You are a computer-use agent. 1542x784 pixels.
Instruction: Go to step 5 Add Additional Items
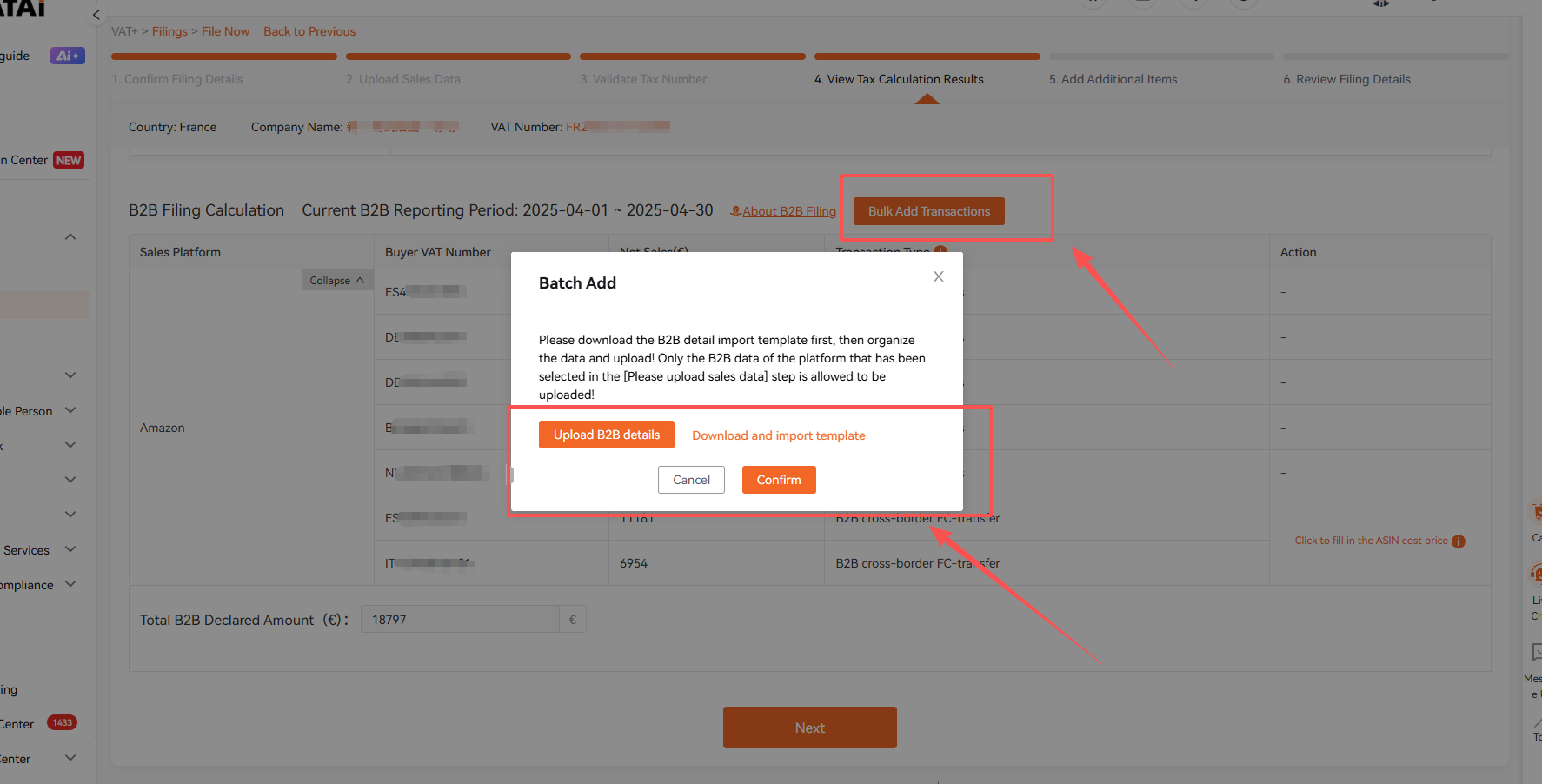[x=1113, y=79]
